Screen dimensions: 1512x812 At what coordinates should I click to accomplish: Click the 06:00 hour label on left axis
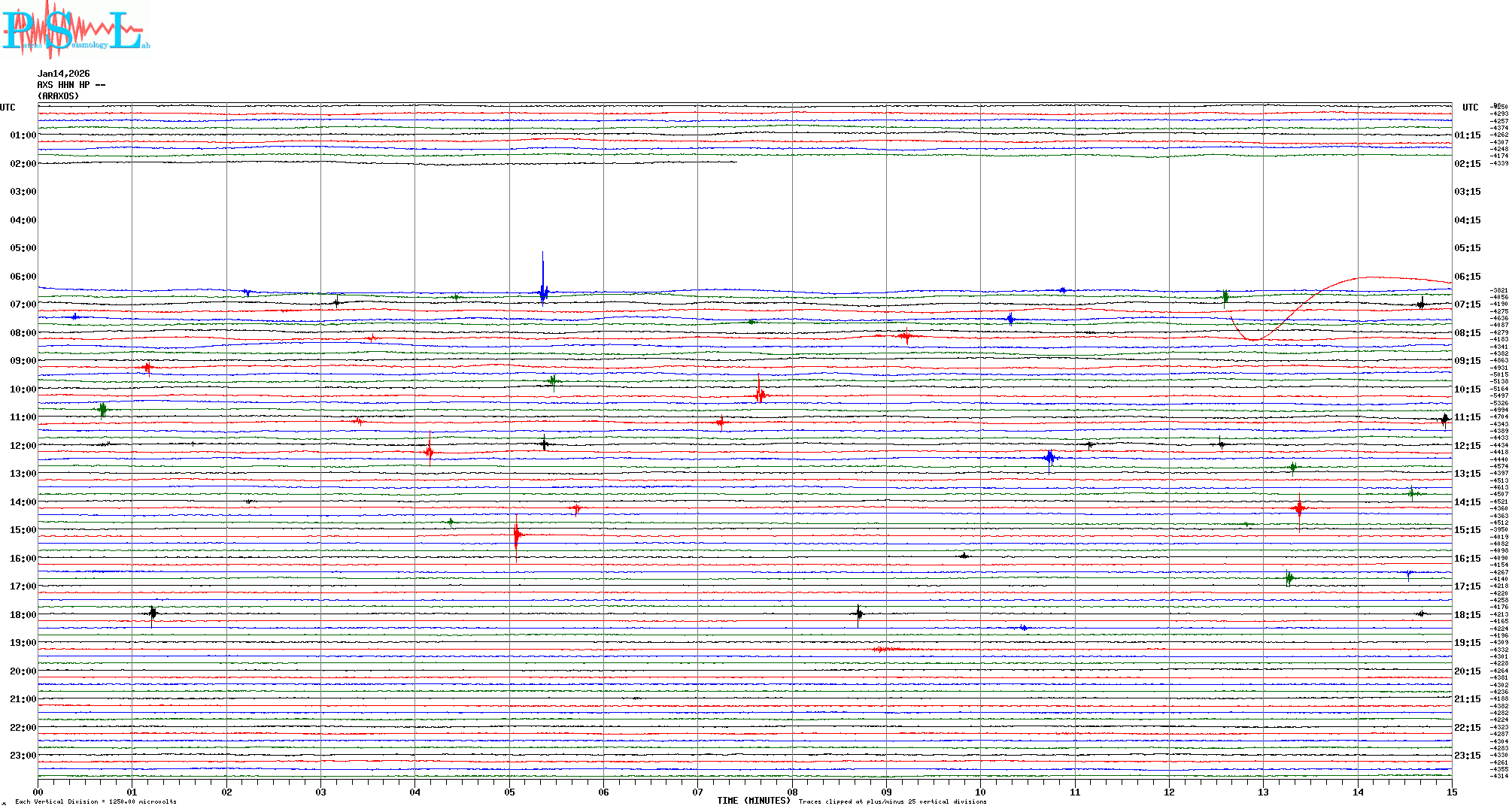click(x=23, y=277)
